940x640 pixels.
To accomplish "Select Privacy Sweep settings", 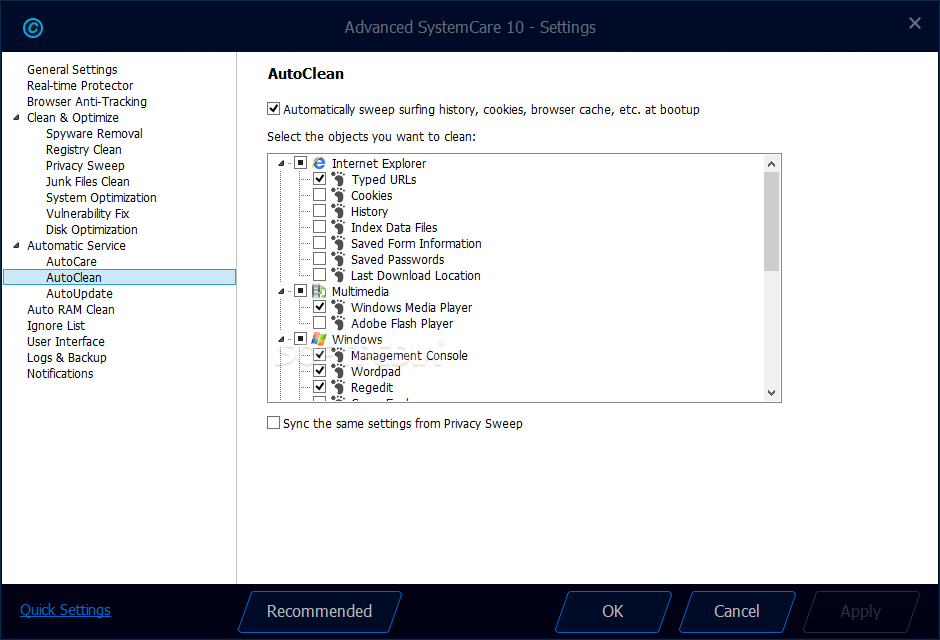I will (85, 165).
